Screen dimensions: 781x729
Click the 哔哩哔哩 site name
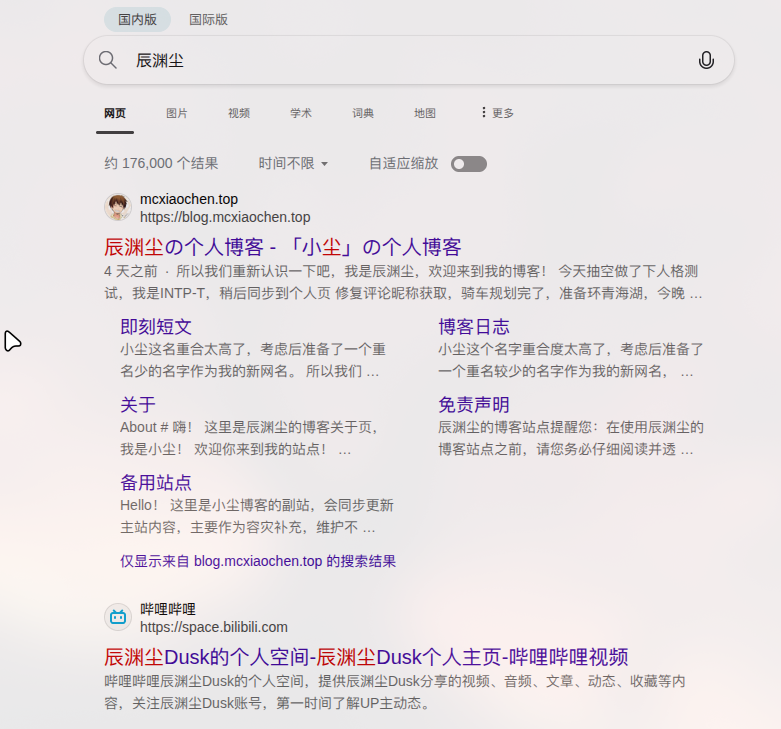168,609
